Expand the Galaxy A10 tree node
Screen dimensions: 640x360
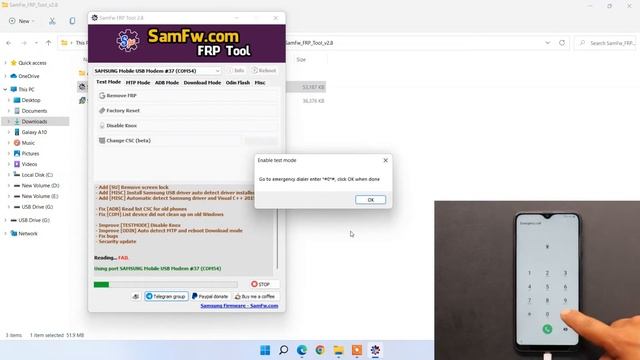tap(9, 132)
